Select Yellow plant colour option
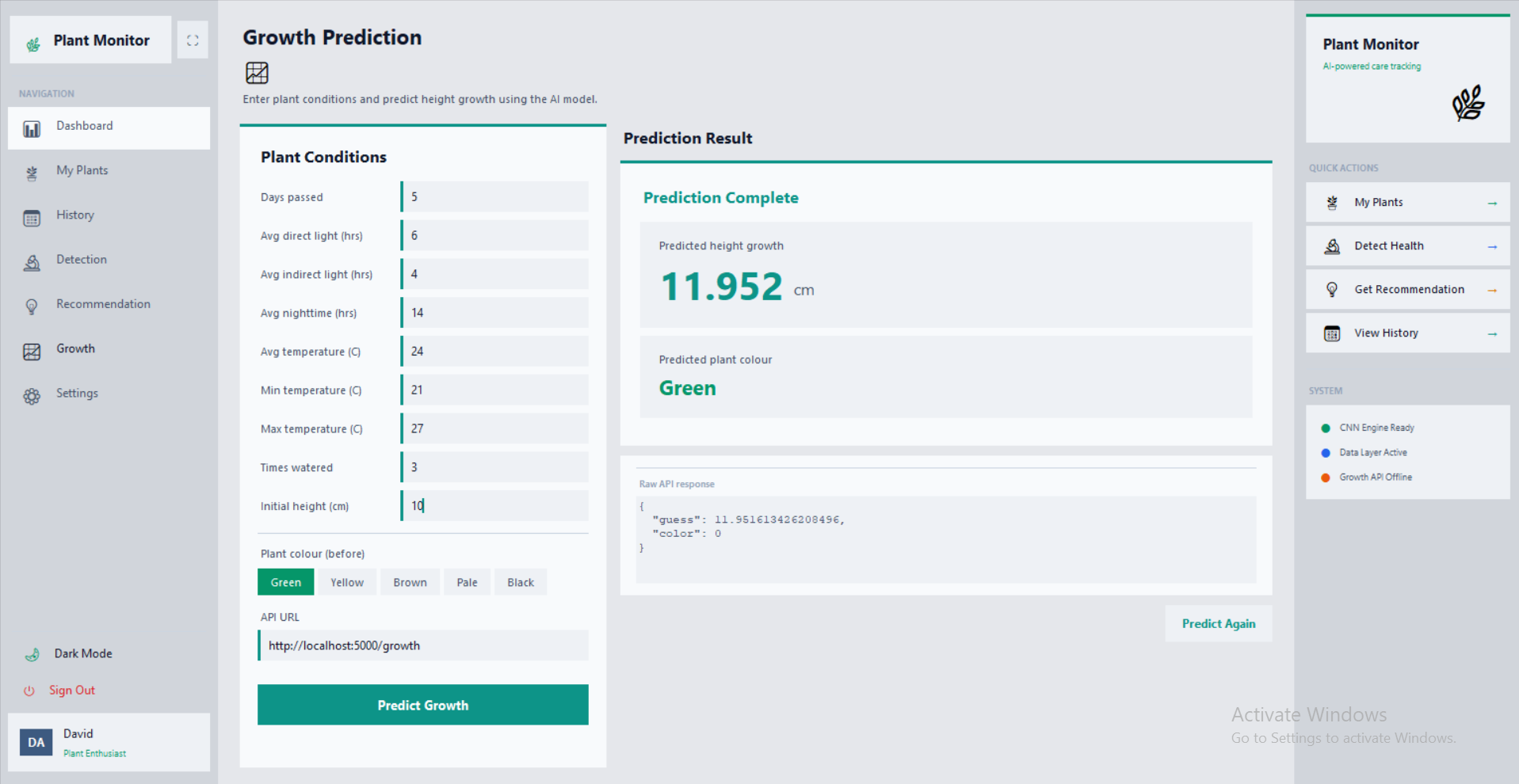Image resolution: width=1519 pixels, height=784 pixels. (x=347, y=582)
